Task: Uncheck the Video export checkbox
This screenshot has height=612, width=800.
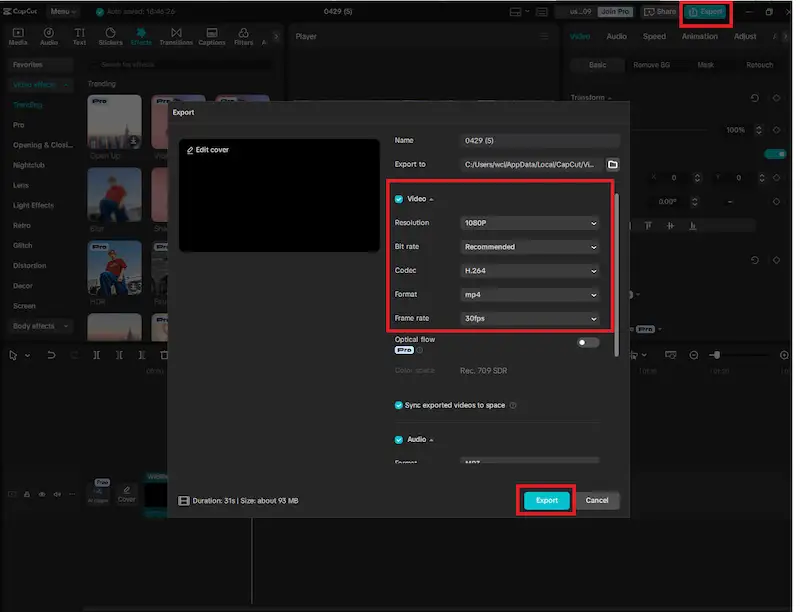Action: [399, 199]
